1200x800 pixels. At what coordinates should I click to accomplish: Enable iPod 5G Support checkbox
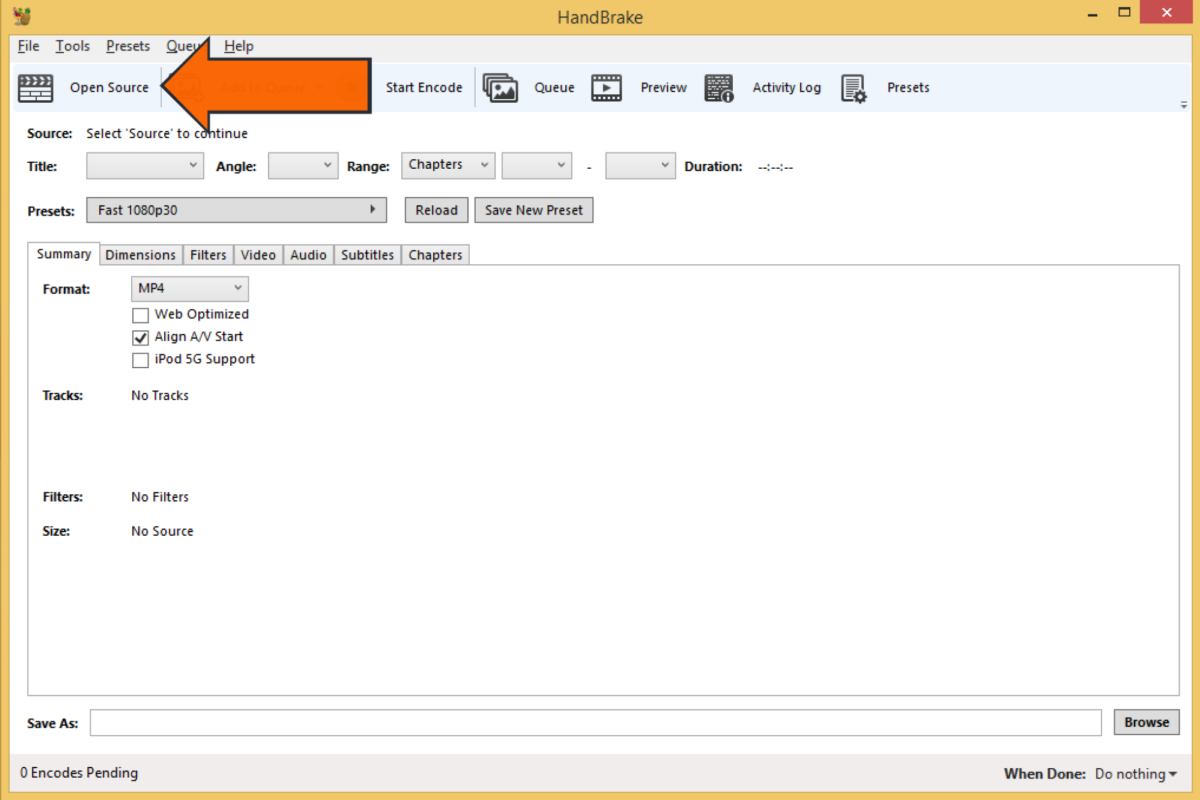click(x=141, y=360)
